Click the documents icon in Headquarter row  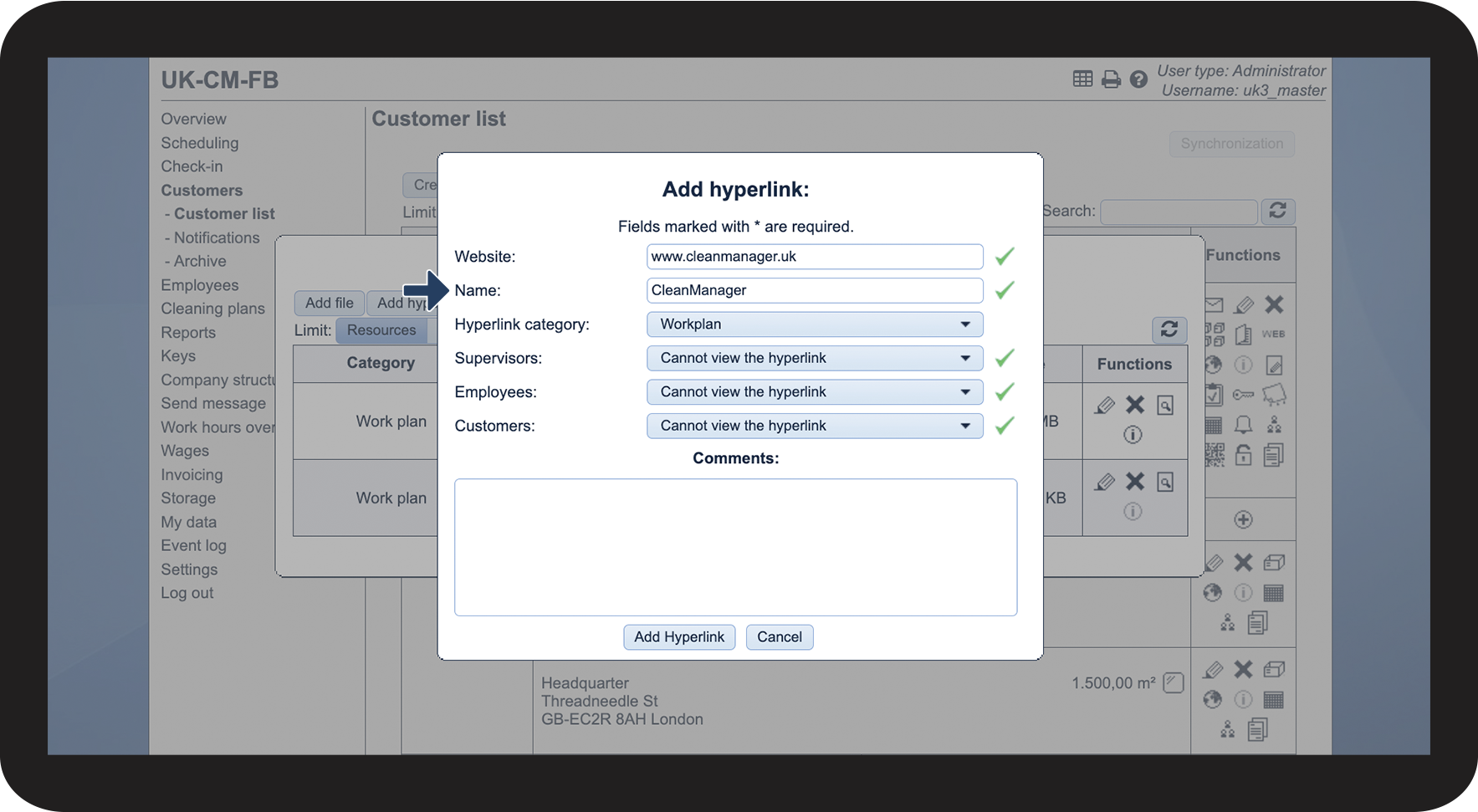click(x=1258, y=729)
